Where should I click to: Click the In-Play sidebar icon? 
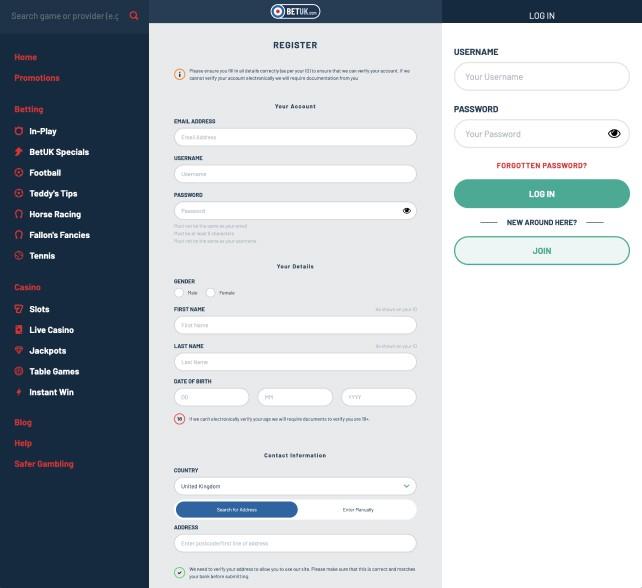[19, 131]
